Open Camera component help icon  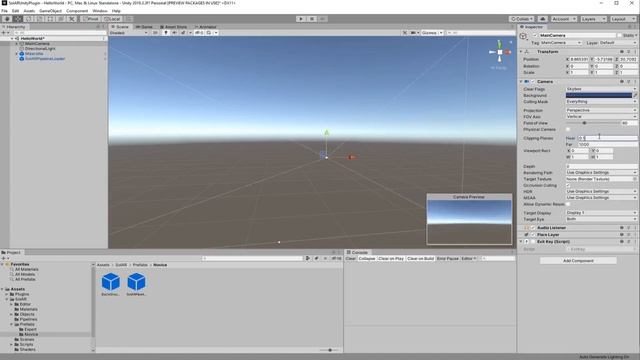622,82
